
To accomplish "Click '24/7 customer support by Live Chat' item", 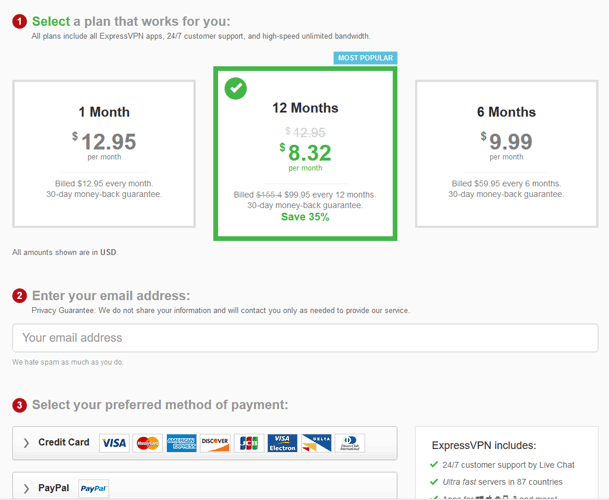I will [x=508, y=465].
